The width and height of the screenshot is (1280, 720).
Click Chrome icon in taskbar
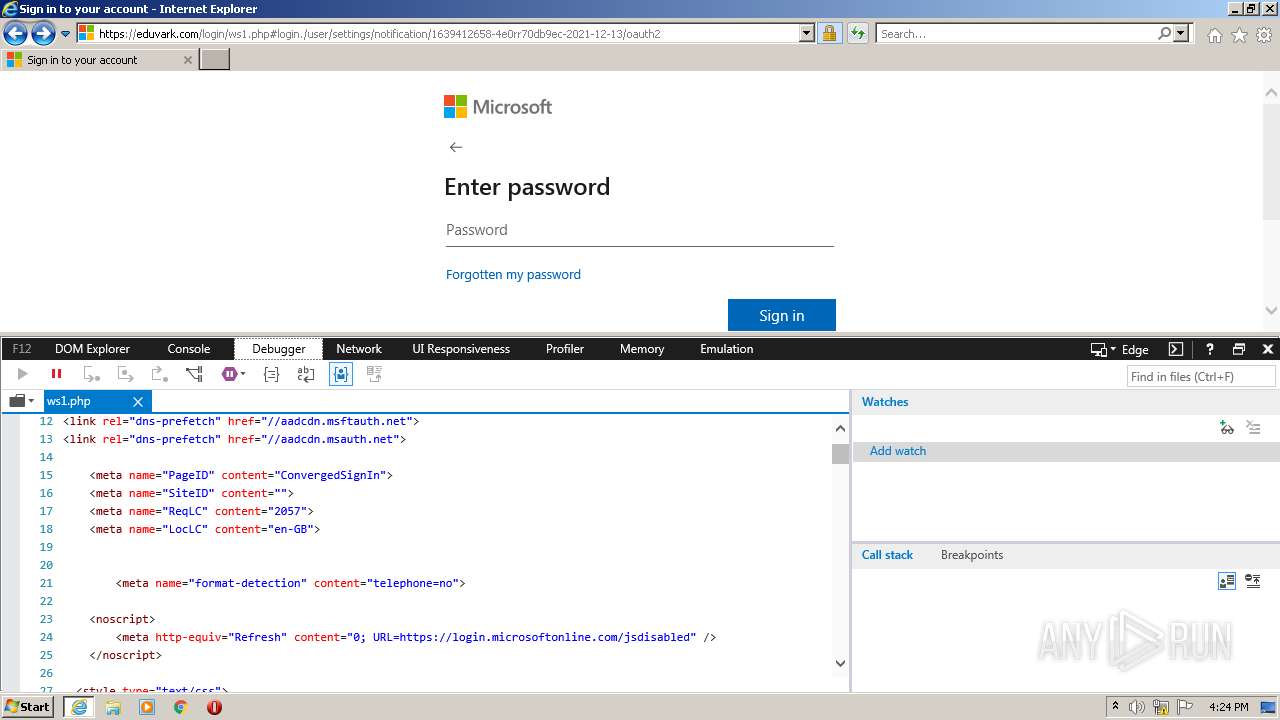point(181,707)
